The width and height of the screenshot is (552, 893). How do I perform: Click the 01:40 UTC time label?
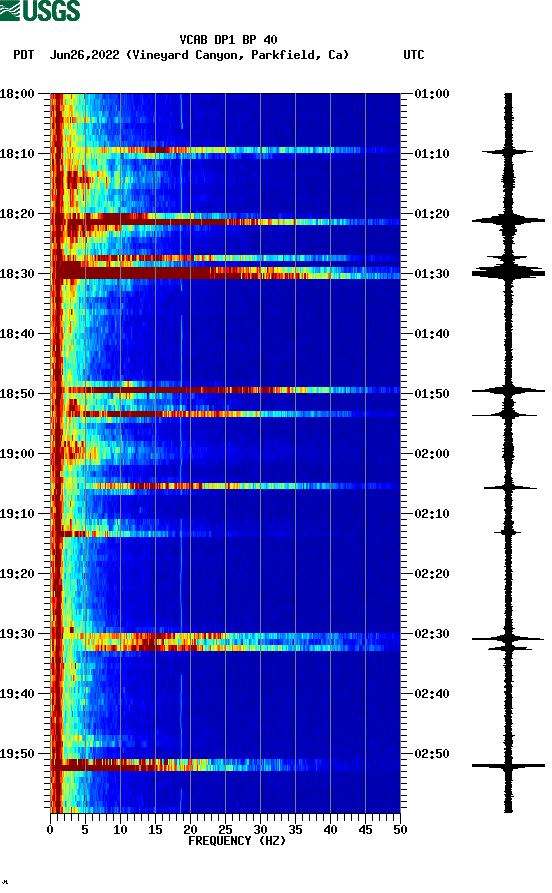point(432,334)
